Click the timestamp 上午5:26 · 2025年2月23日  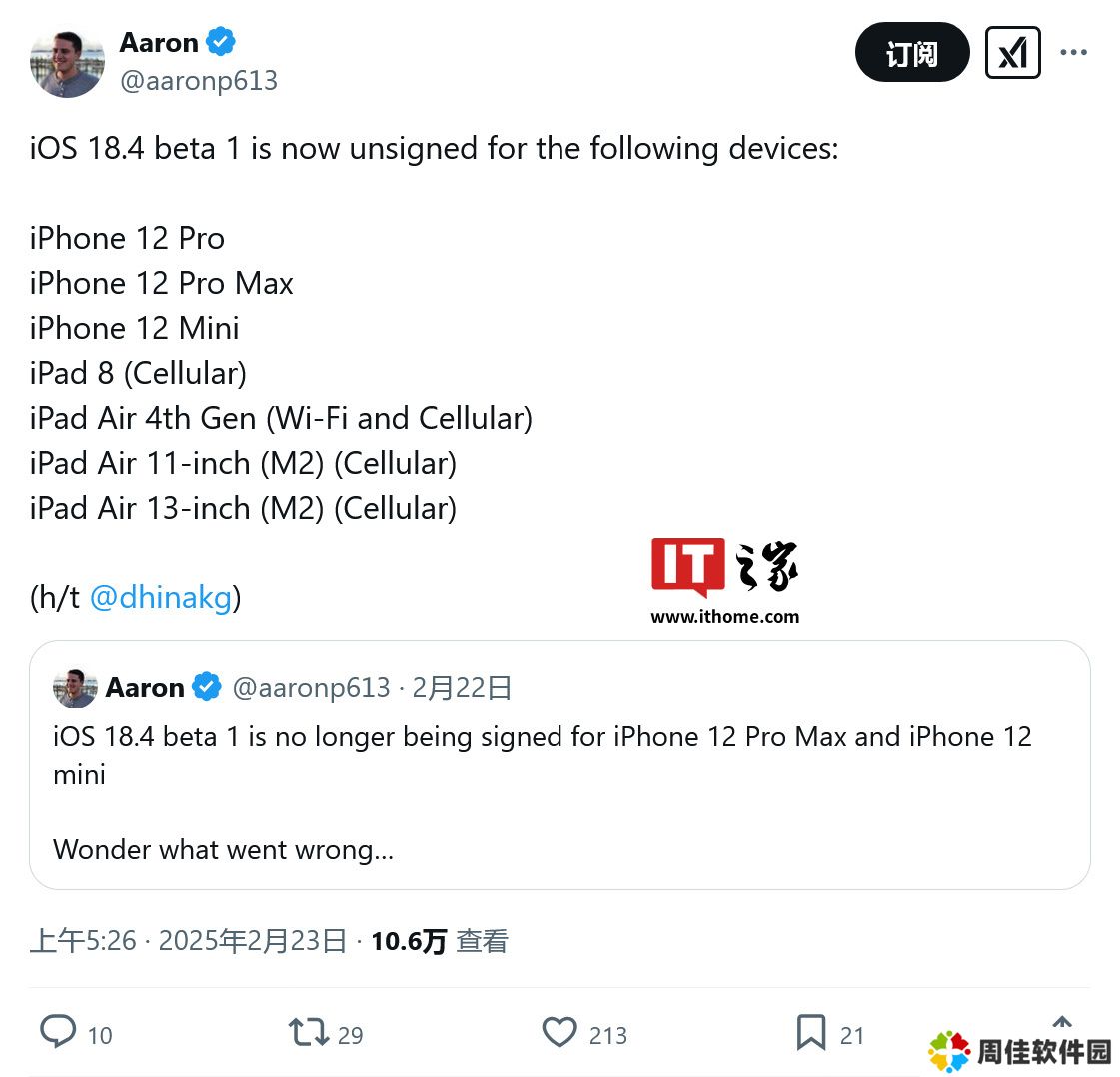189,941
